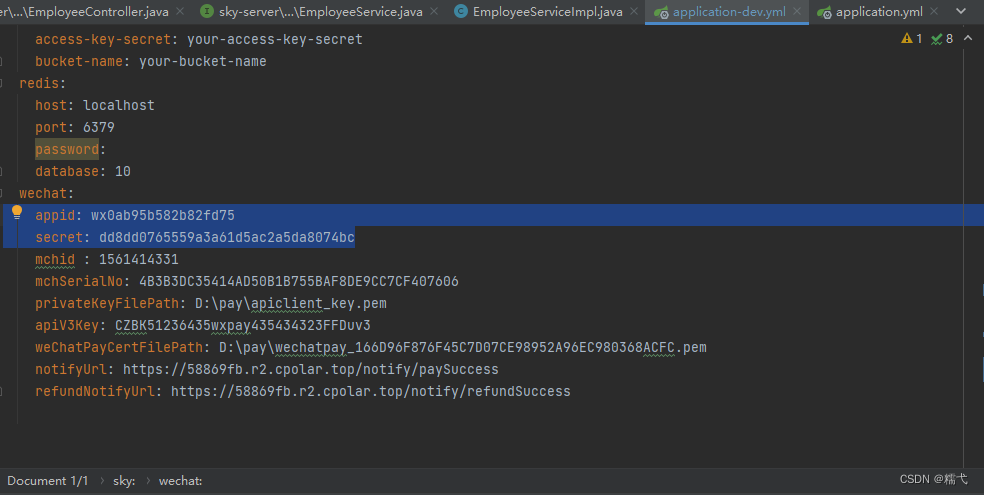This screenshot has height=495, width=984.
Task: Click the interface icon on EmployeeService.java tab
Action: pos(206,11)
